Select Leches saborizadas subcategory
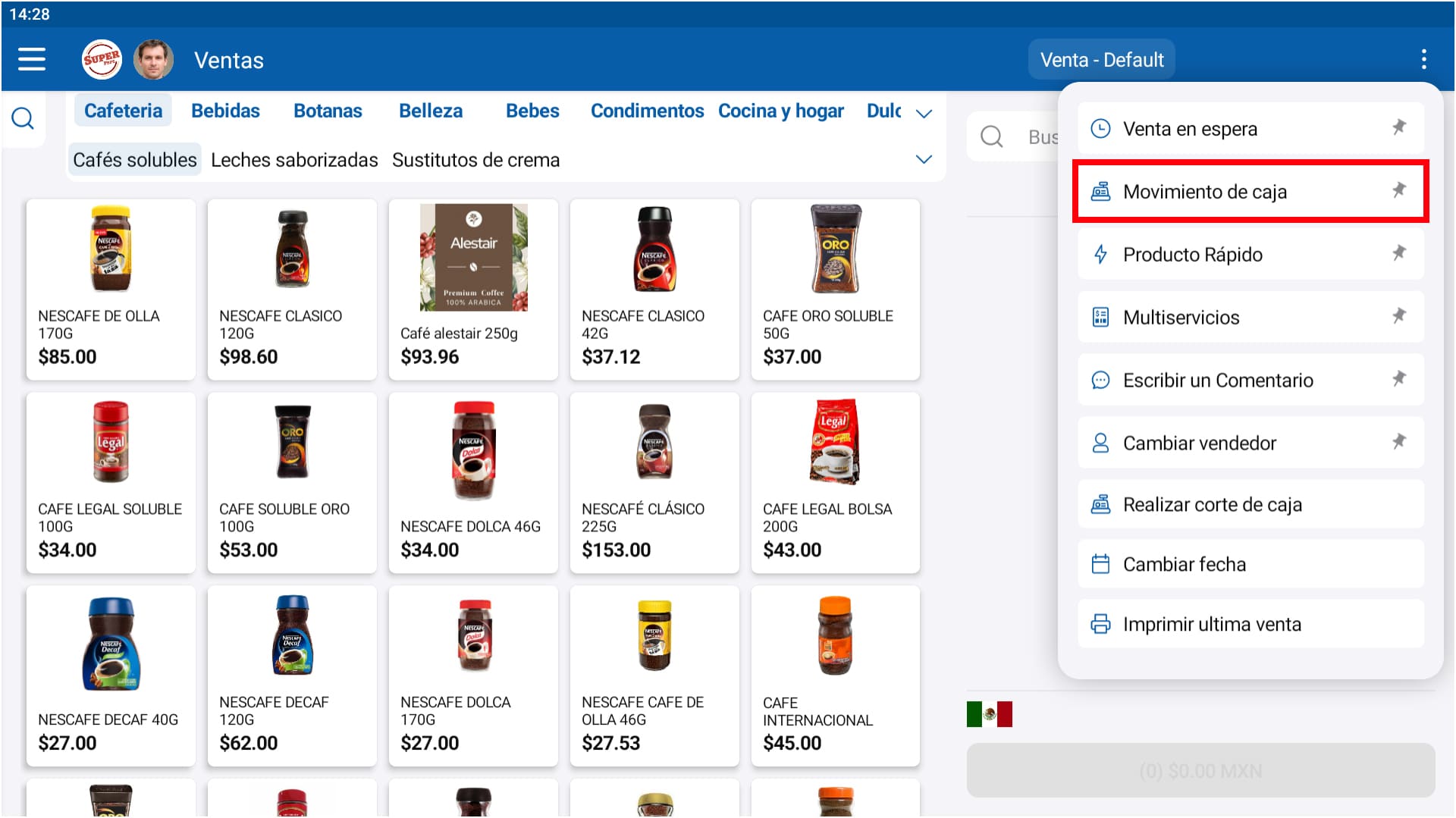The height and width of the screenshot is (818, 1456). click(x=294, y=160)
